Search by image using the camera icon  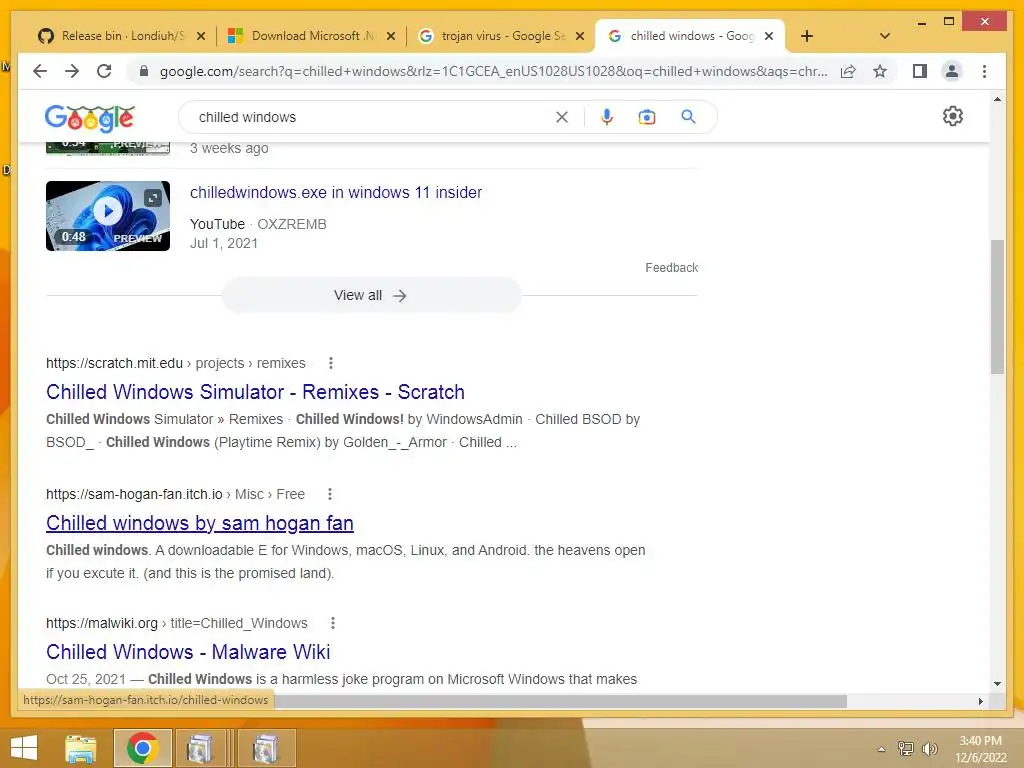pos(647,117)
